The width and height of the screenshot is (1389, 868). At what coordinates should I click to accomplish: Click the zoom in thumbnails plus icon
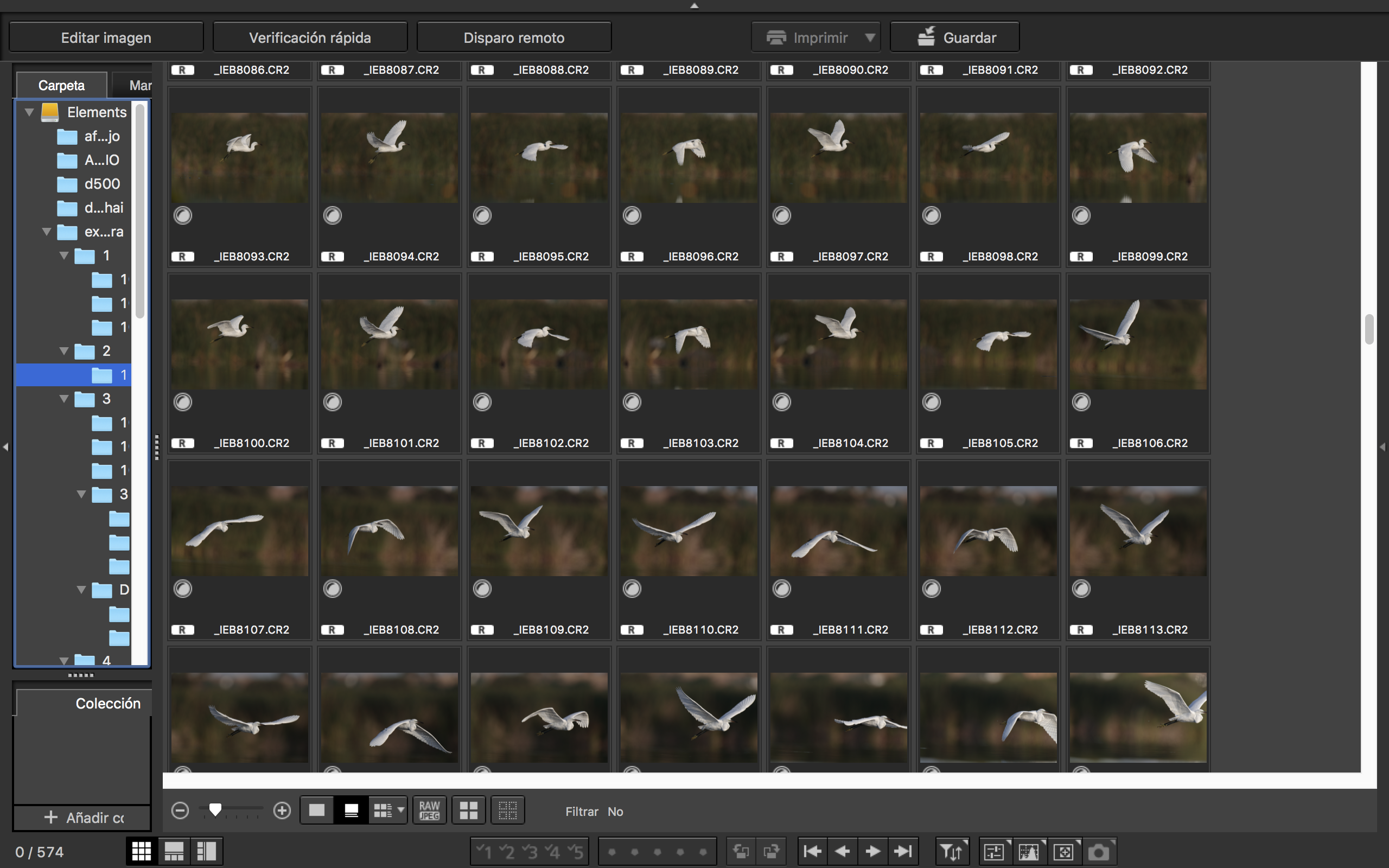point(282,810)
